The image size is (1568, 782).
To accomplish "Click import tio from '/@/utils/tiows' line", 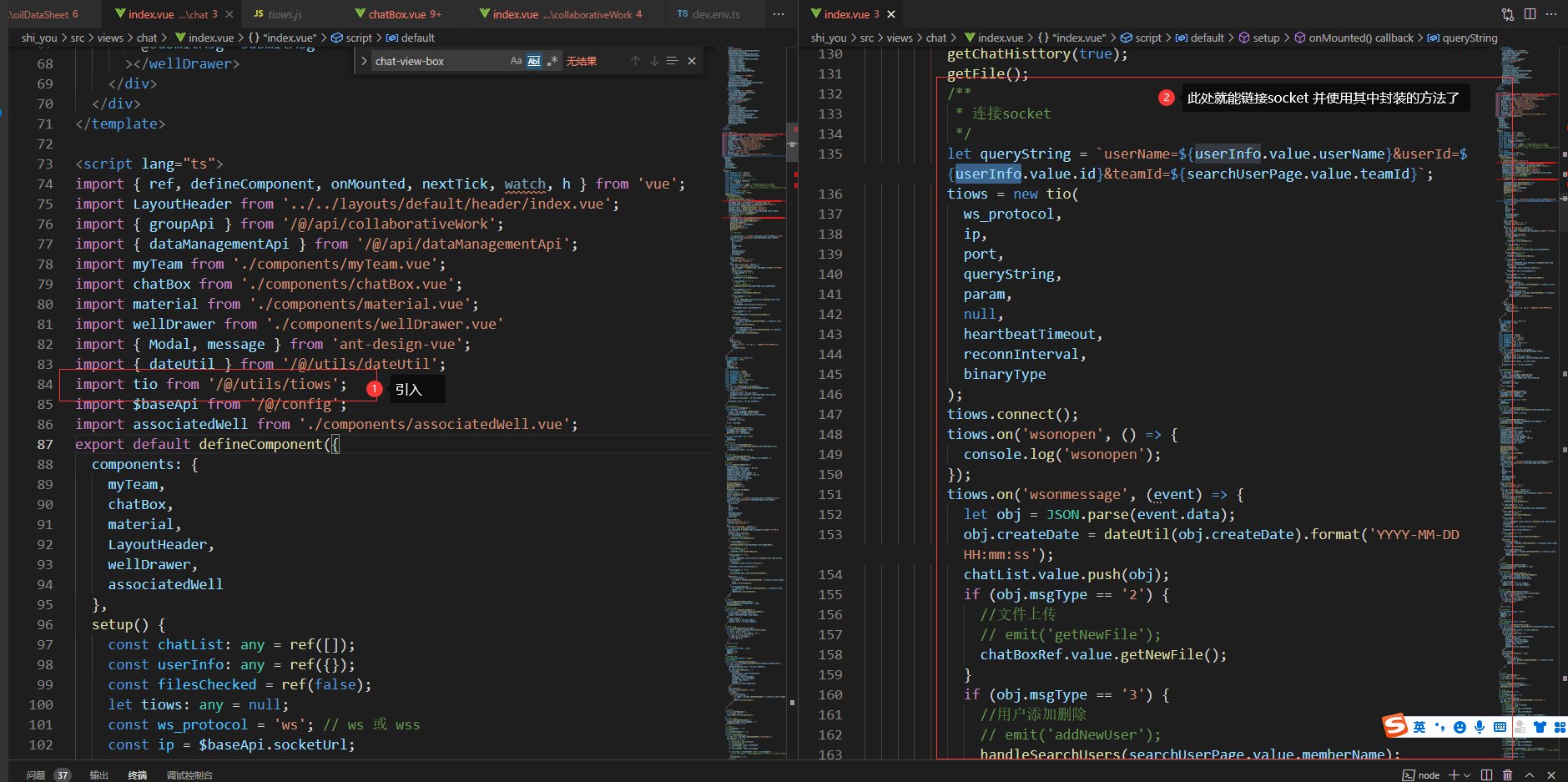I will (x=210, y=384).
